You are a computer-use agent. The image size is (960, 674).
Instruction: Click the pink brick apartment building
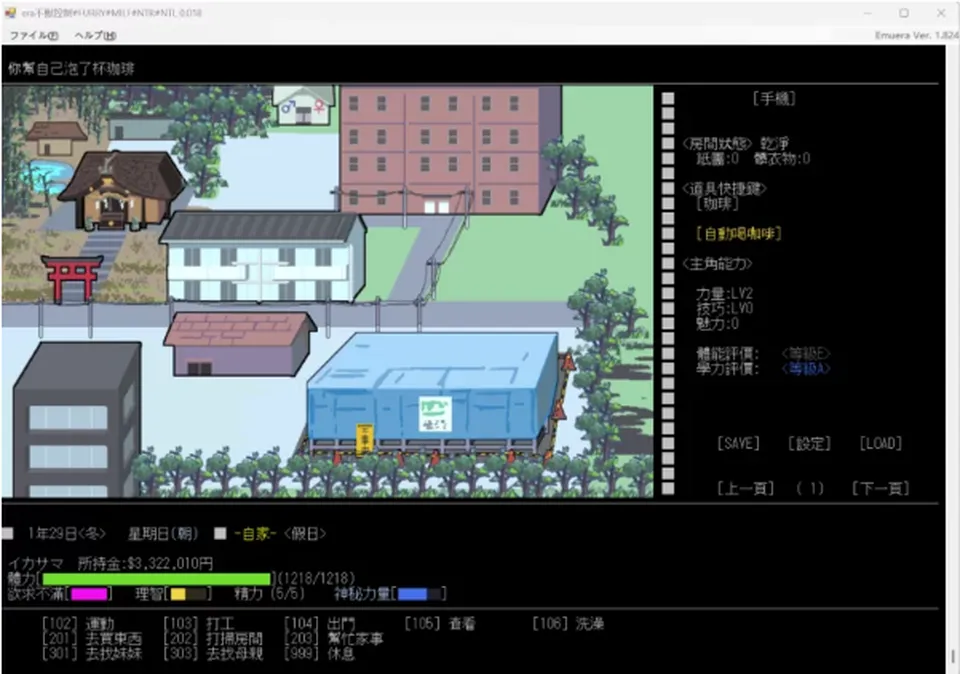(449, 149)
